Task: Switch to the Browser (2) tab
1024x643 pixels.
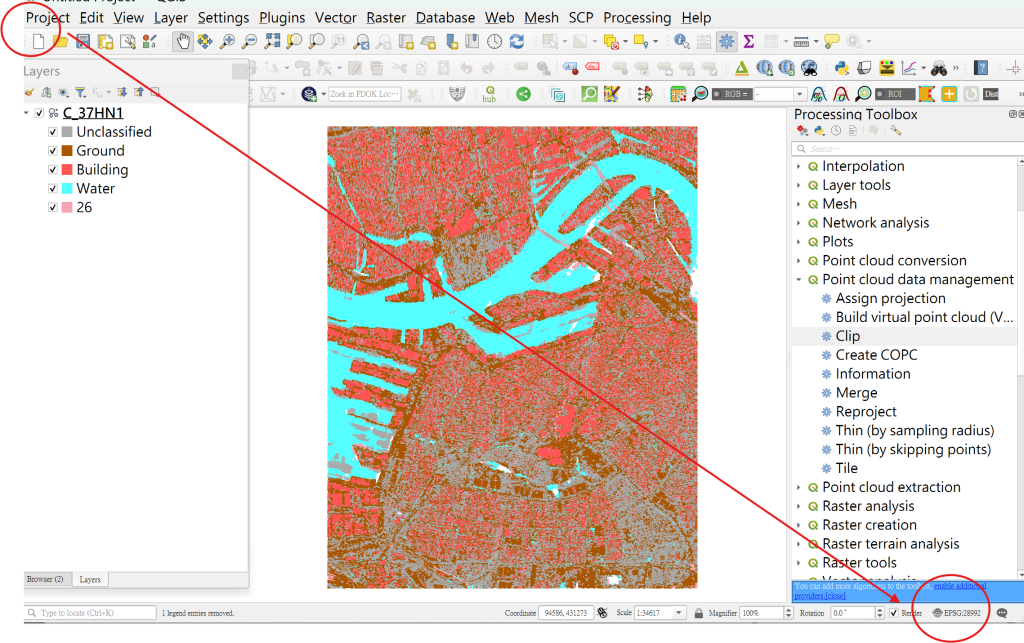Action: (x=45, y=579)
